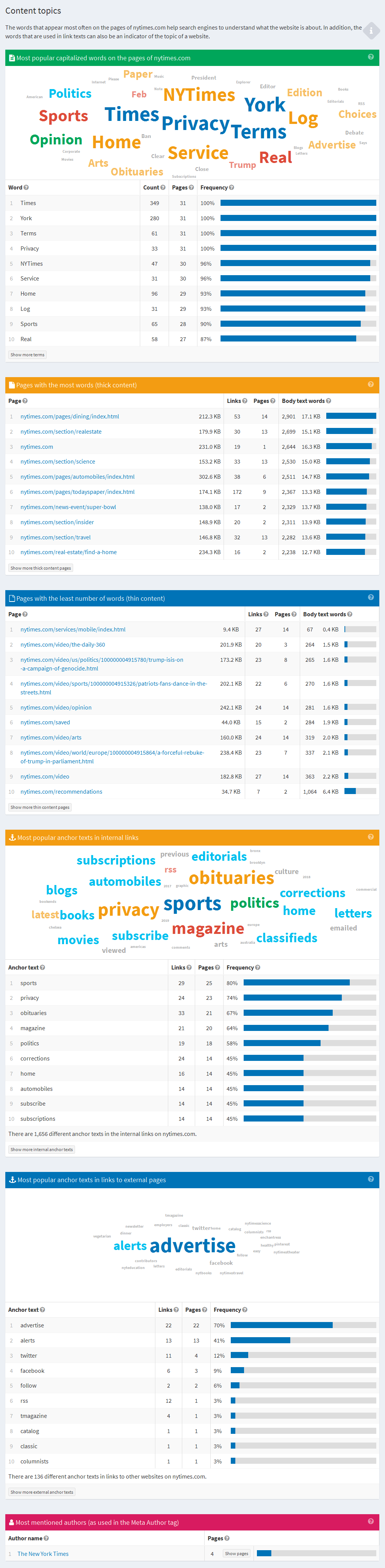Click the word Sports in capitalized word cloud
Image resolution: width=385 pixels, height=1568 pixels.
click(x=63, y=116)
